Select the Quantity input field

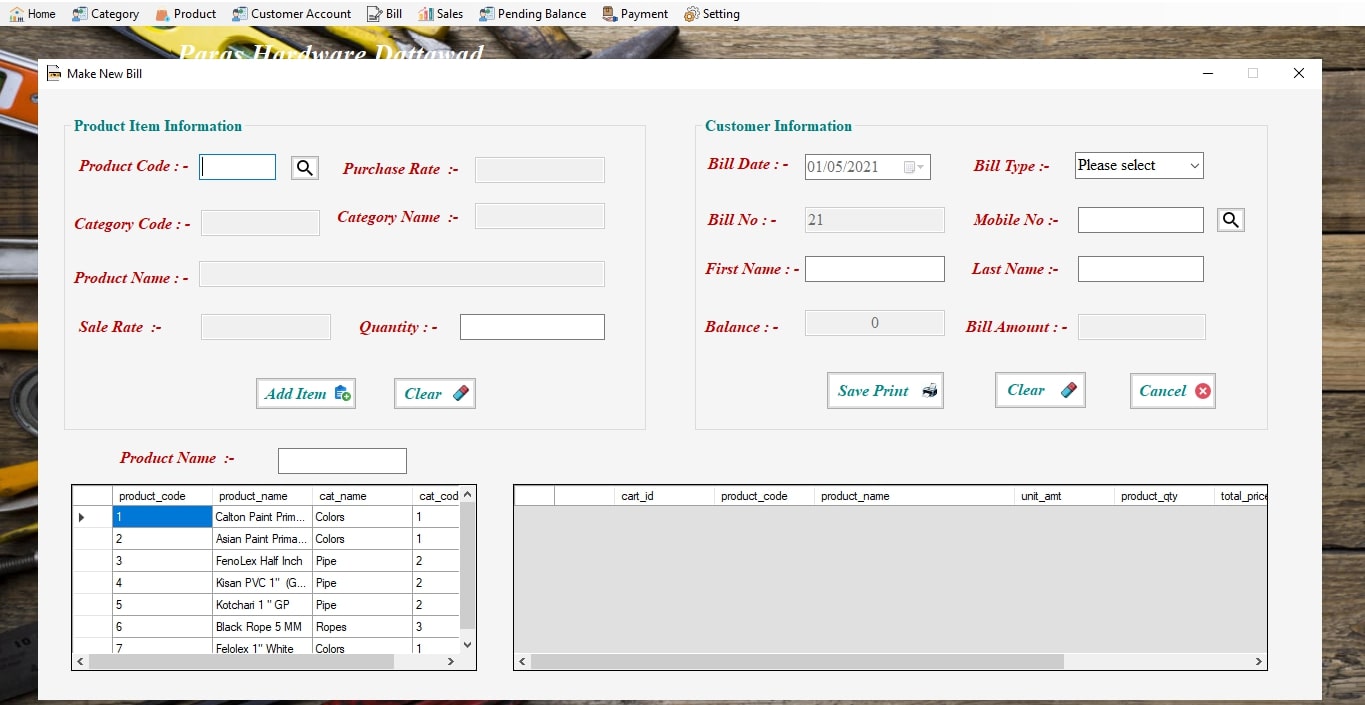(532, 327)
